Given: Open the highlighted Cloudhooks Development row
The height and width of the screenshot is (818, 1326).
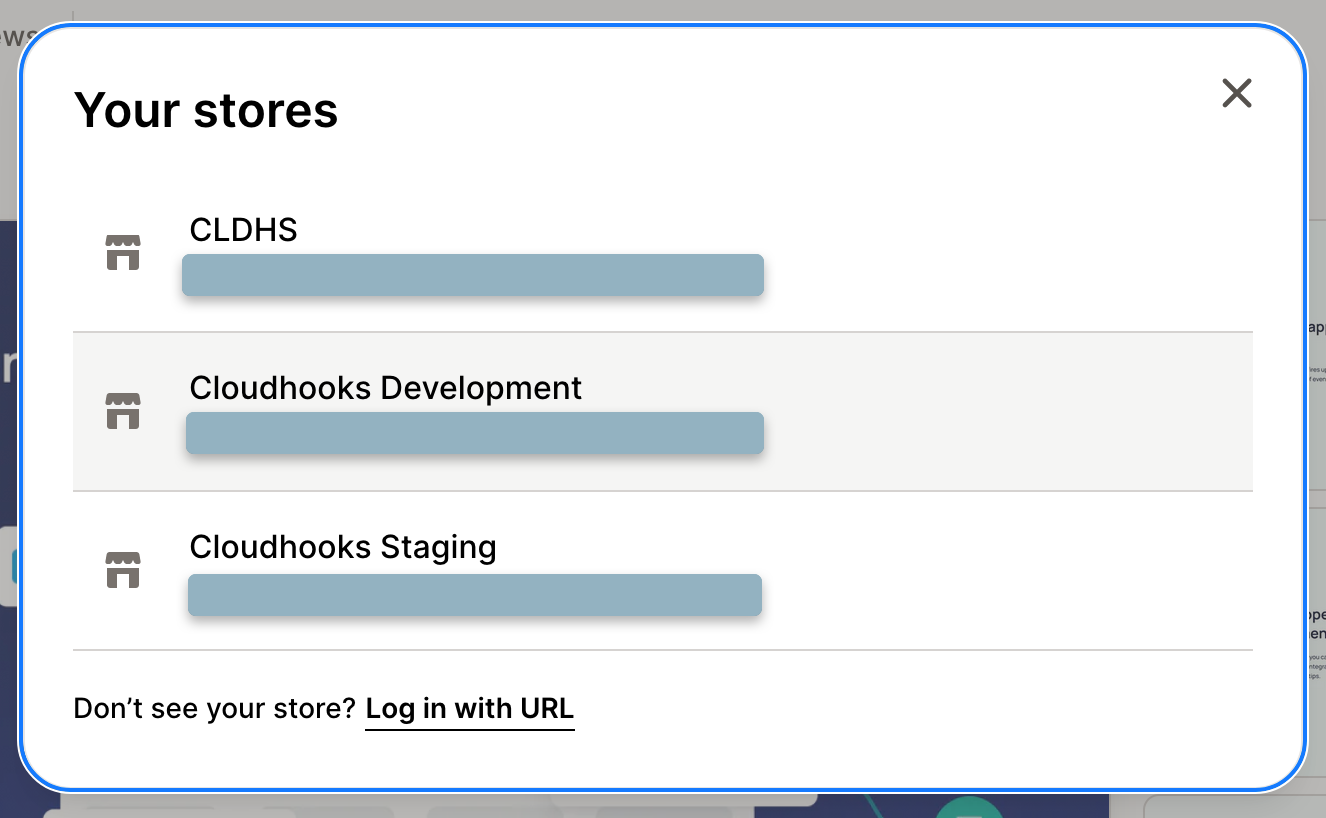Looking at the screenshot, I should coord(662,410).
